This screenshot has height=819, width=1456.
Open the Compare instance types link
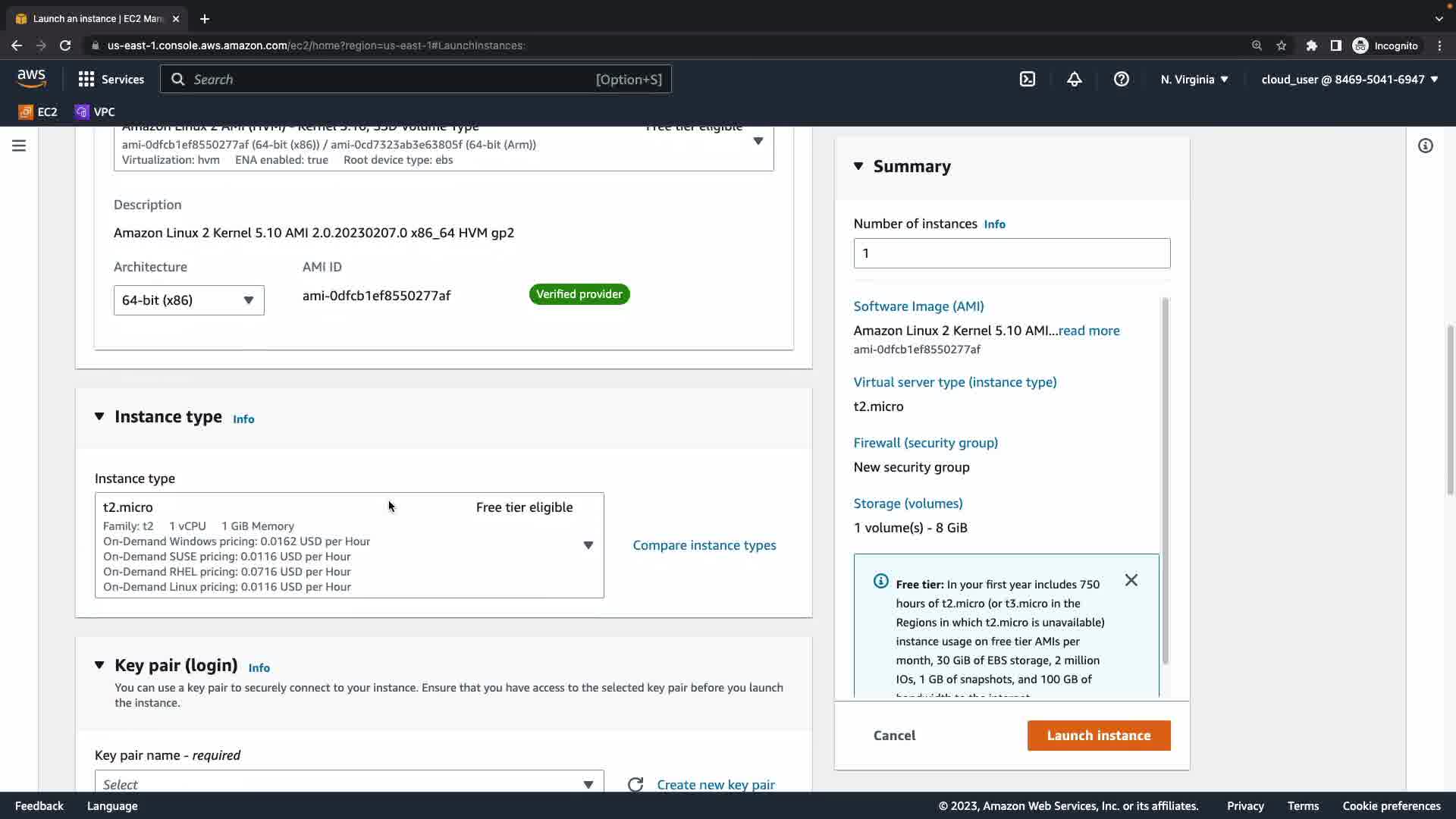coord(704,545)
